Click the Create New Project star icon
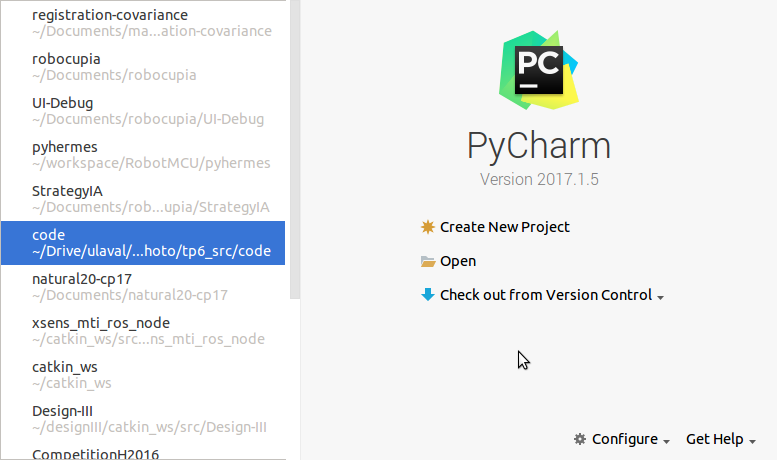Viewport: 777px width, 460px height. click(428, 227)
